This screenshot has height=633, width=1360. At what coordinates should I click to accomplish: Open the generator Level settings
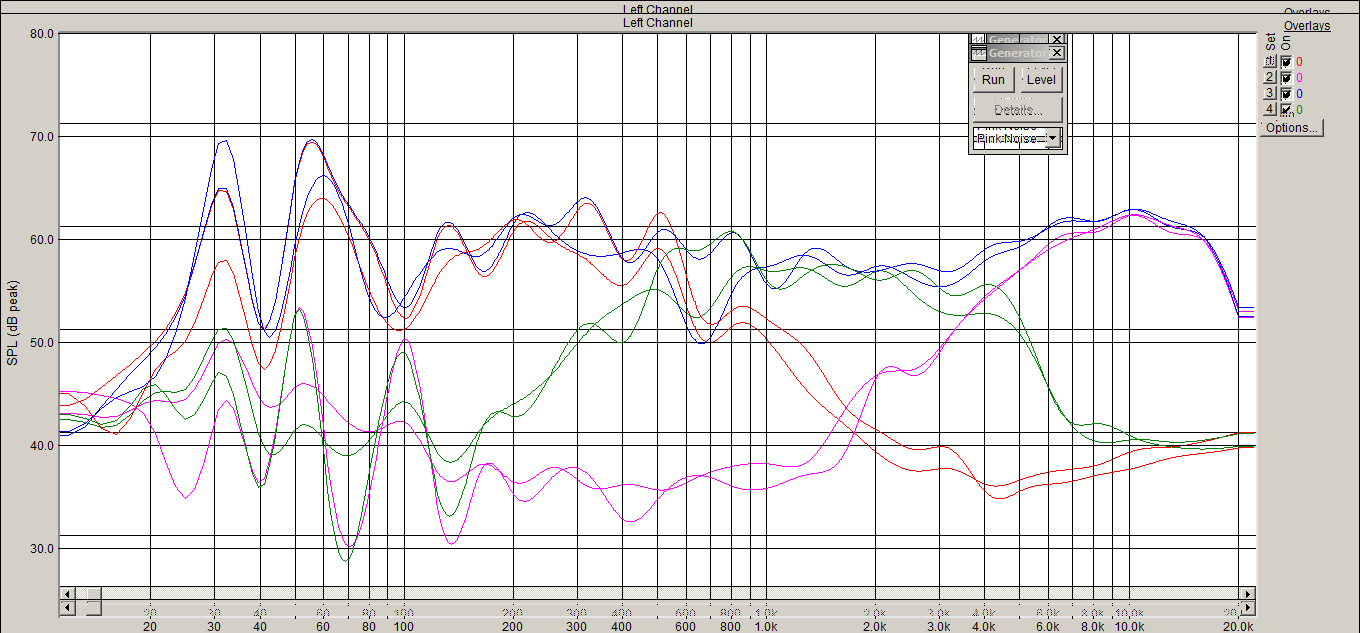[x=1041, y=80]
